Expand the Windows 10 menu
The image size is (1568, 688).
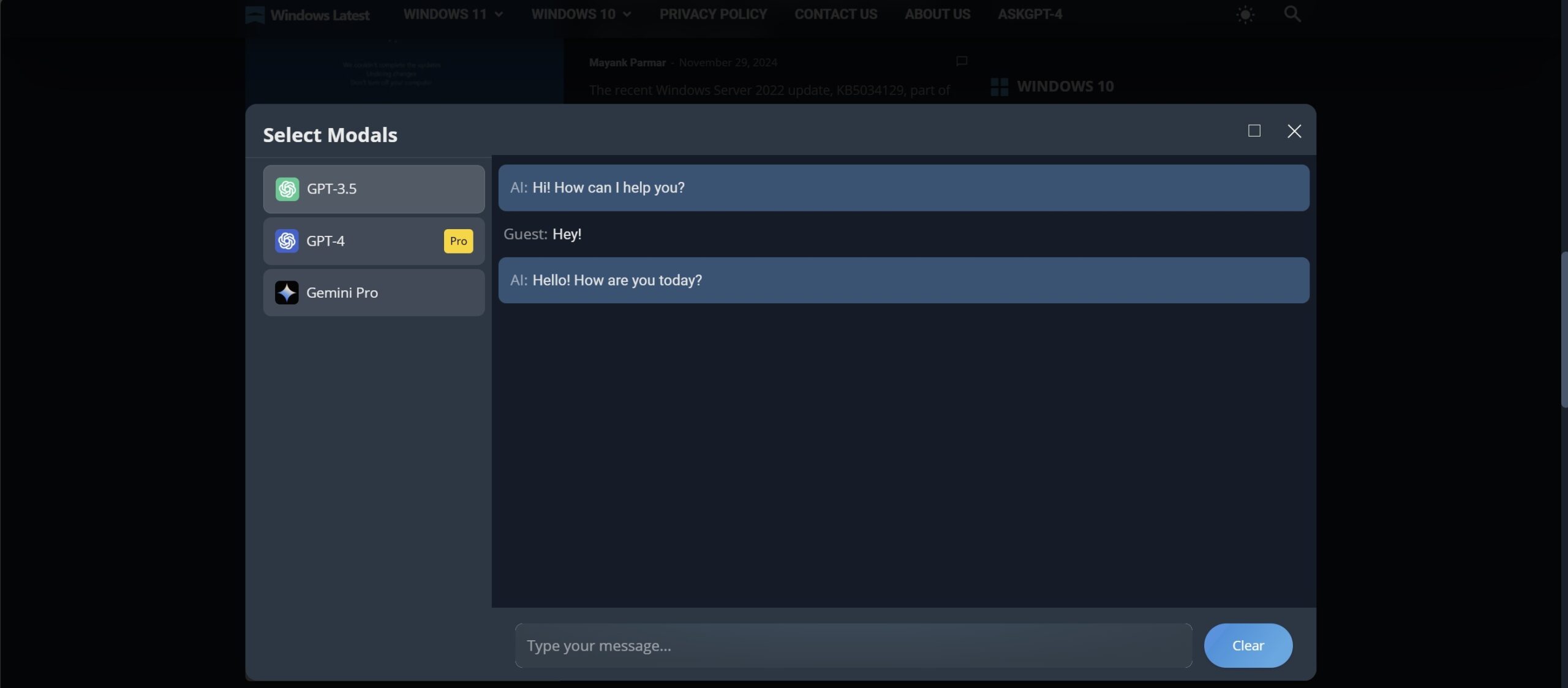click(581, 14)
